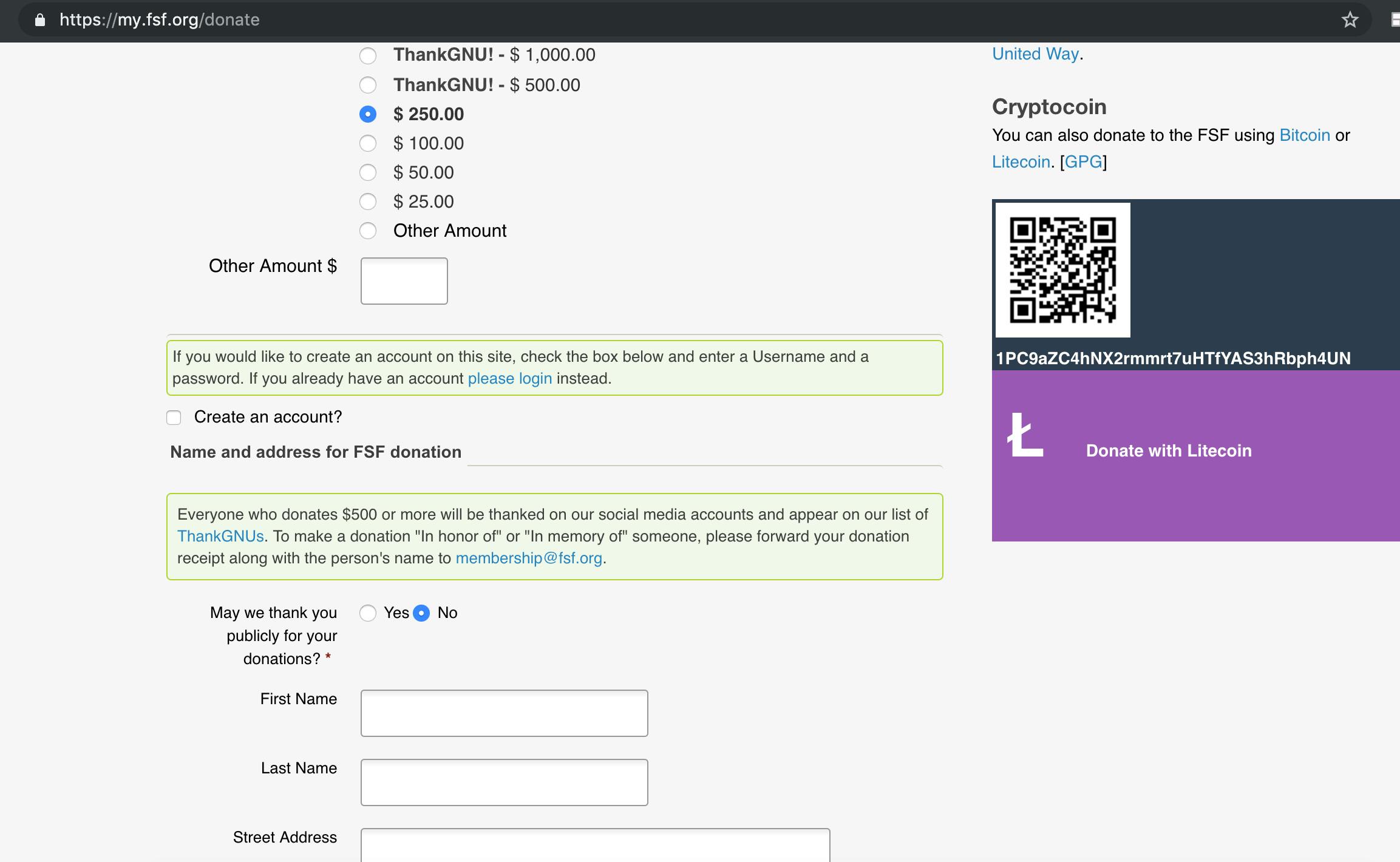Open the Bitcoin donation link
Screen dimensions: 1400x862
coord(1305,135)
